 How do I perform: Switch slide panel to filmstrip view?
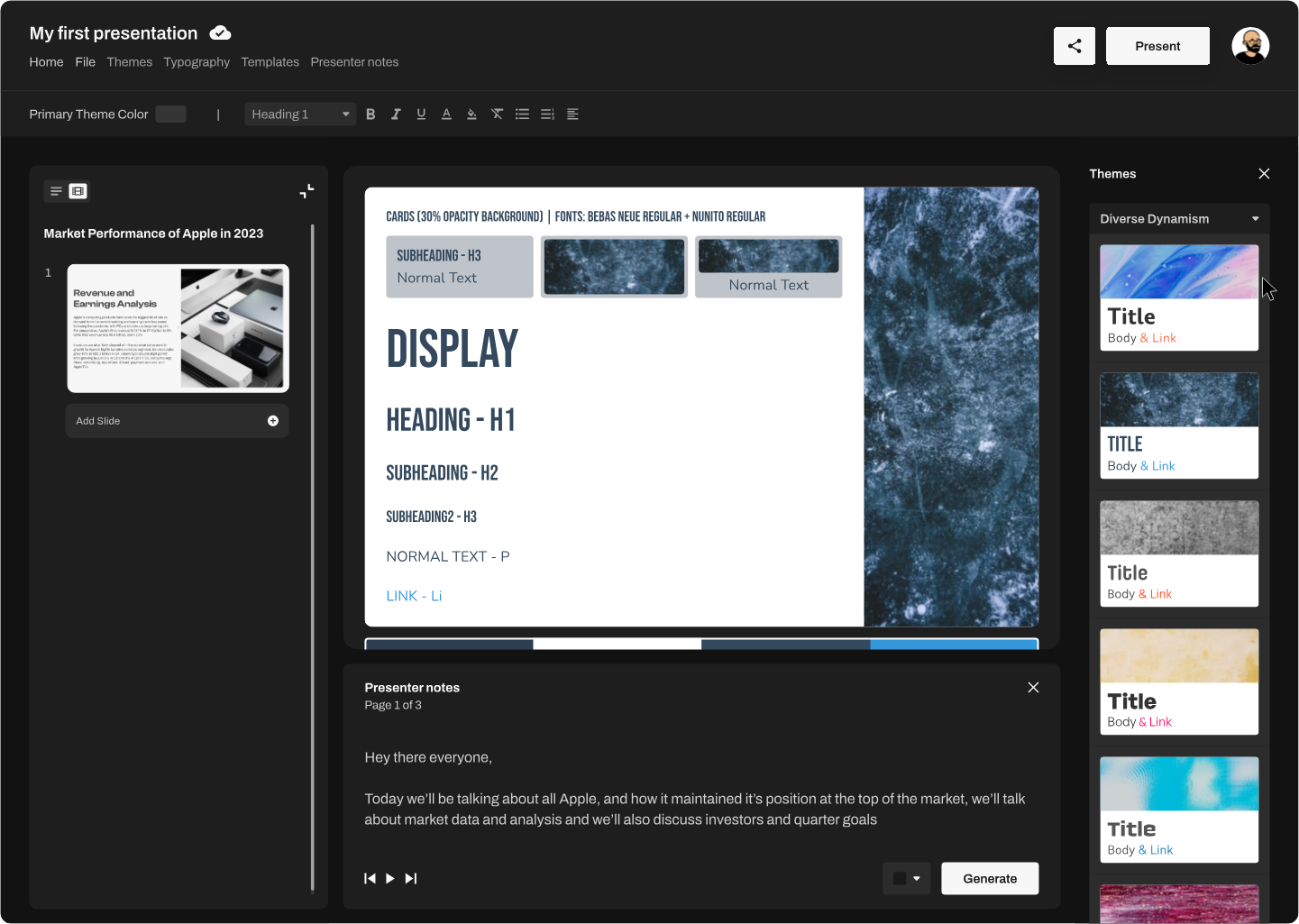78,191
